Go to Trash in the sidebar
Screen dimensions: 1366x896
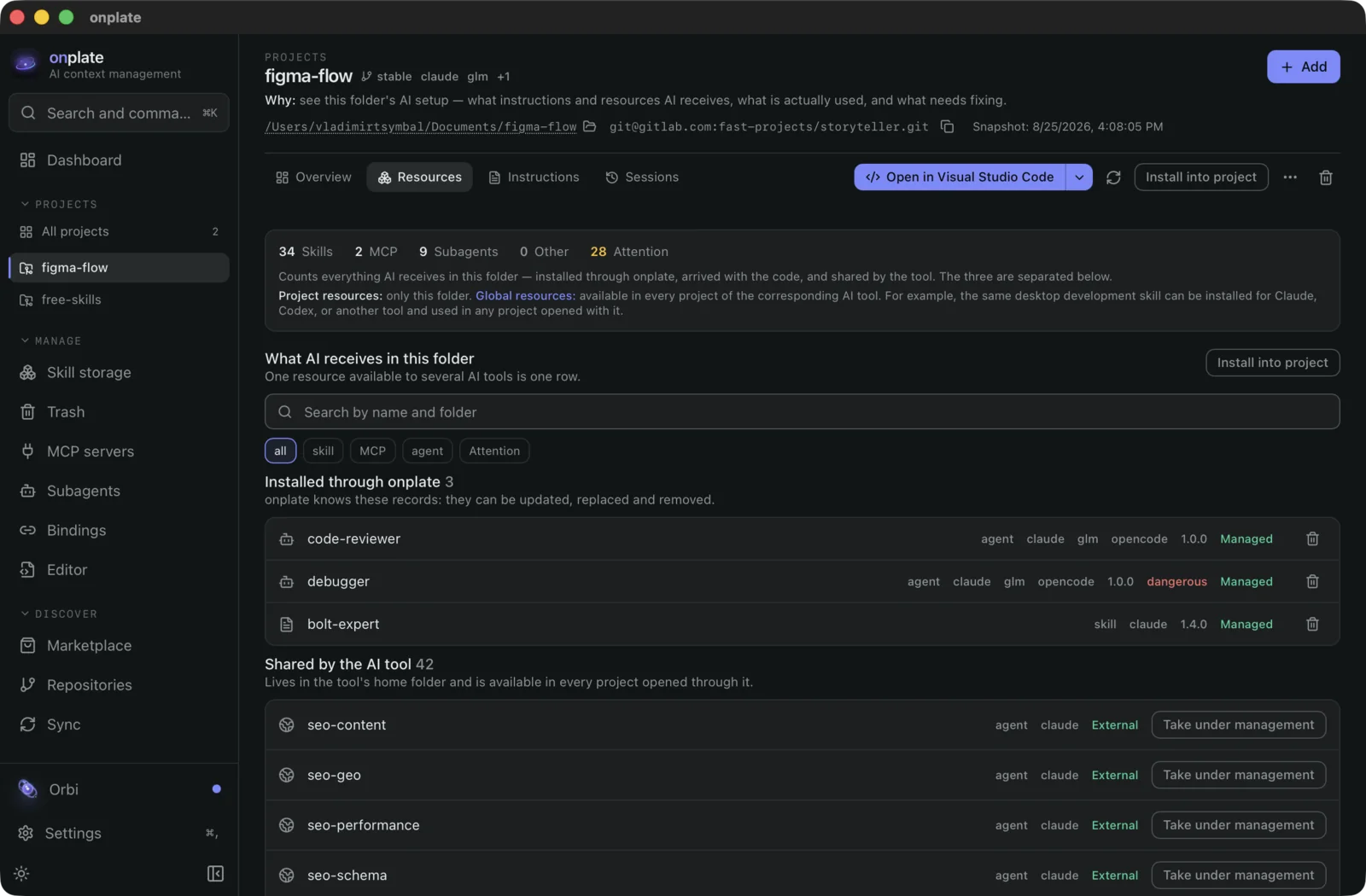119,412
